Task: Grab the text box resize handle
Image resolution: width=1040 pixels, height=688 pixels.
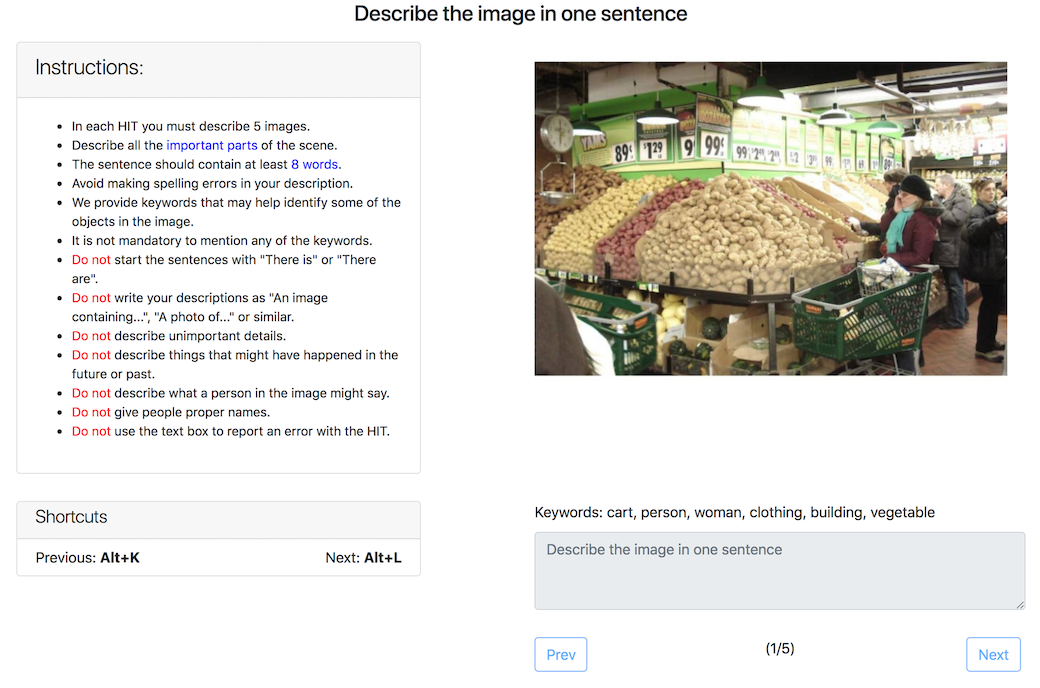Action: point(1020,605)
